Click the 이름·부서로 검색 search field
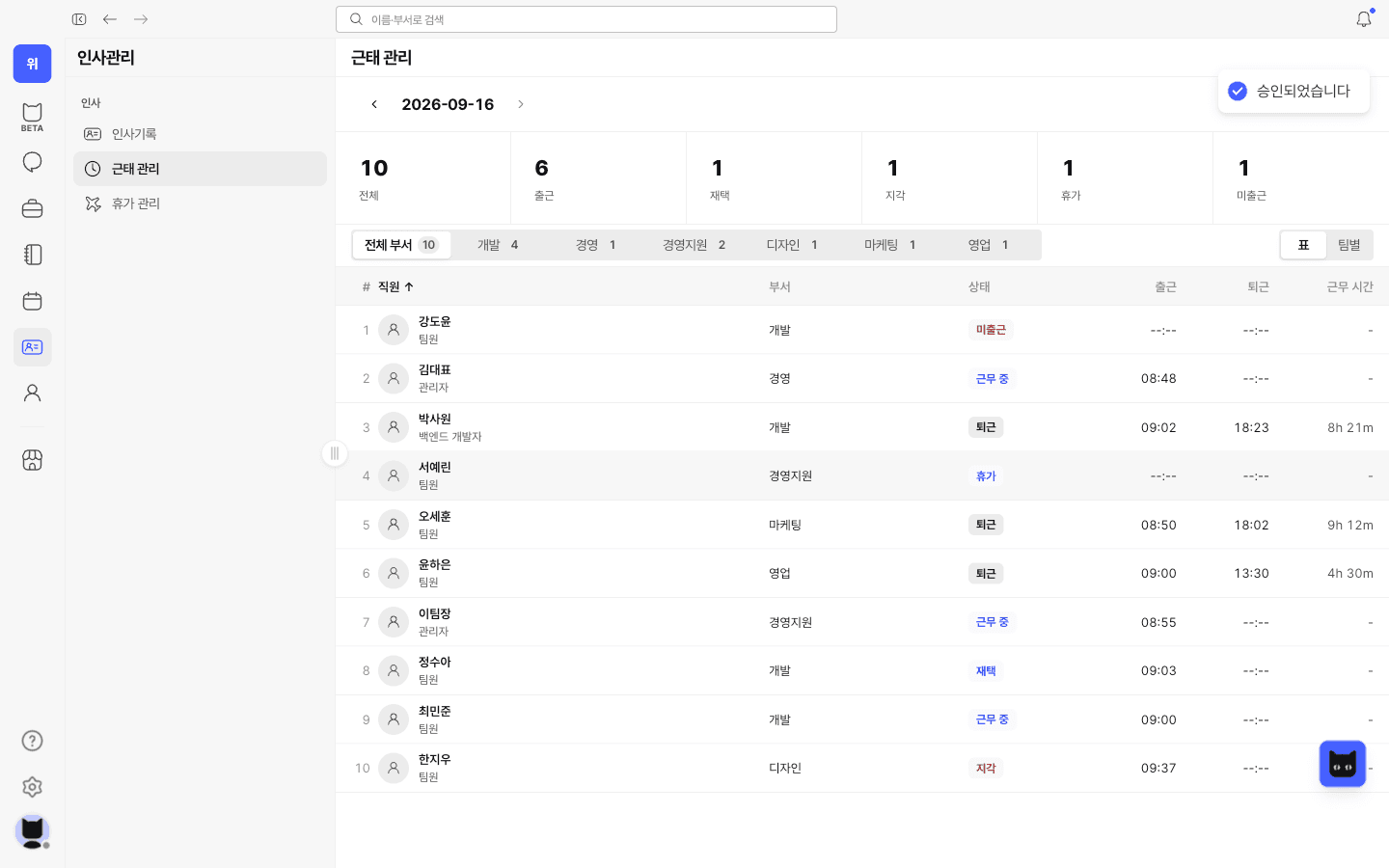Viewport: 1389px width, 868px height. 586,19
